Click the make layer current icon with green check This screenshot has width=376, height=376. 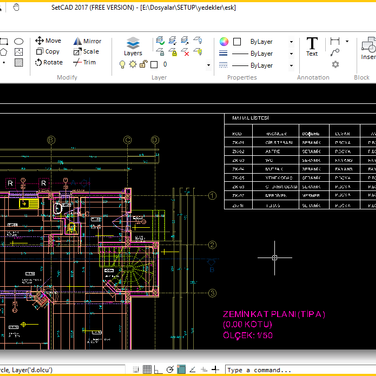coord(160,41)
